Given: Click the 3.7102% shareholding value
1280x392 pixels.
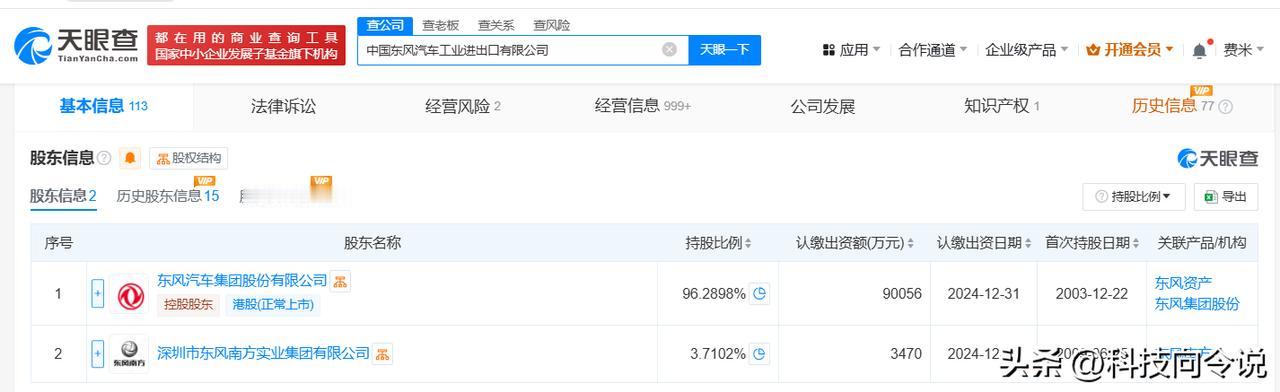Looking at the screenshot, I should (718, 353).
